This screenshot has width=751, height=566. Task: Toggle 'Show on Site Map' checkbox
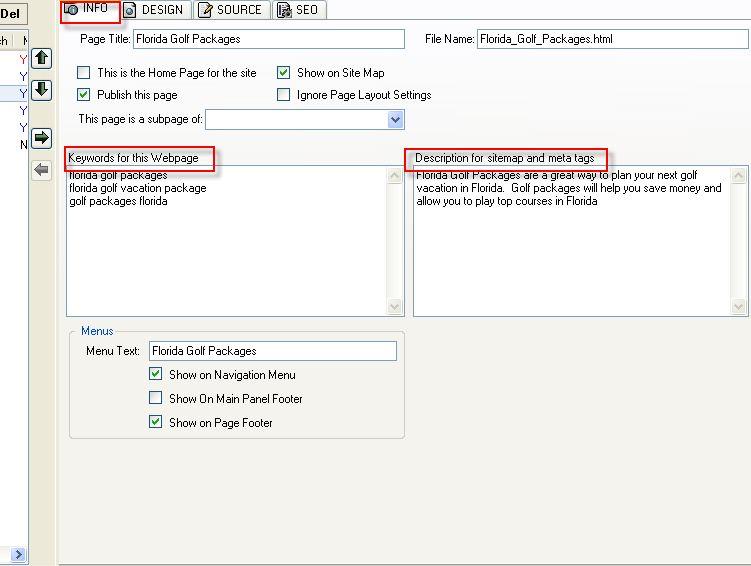[x=284, y=73]
